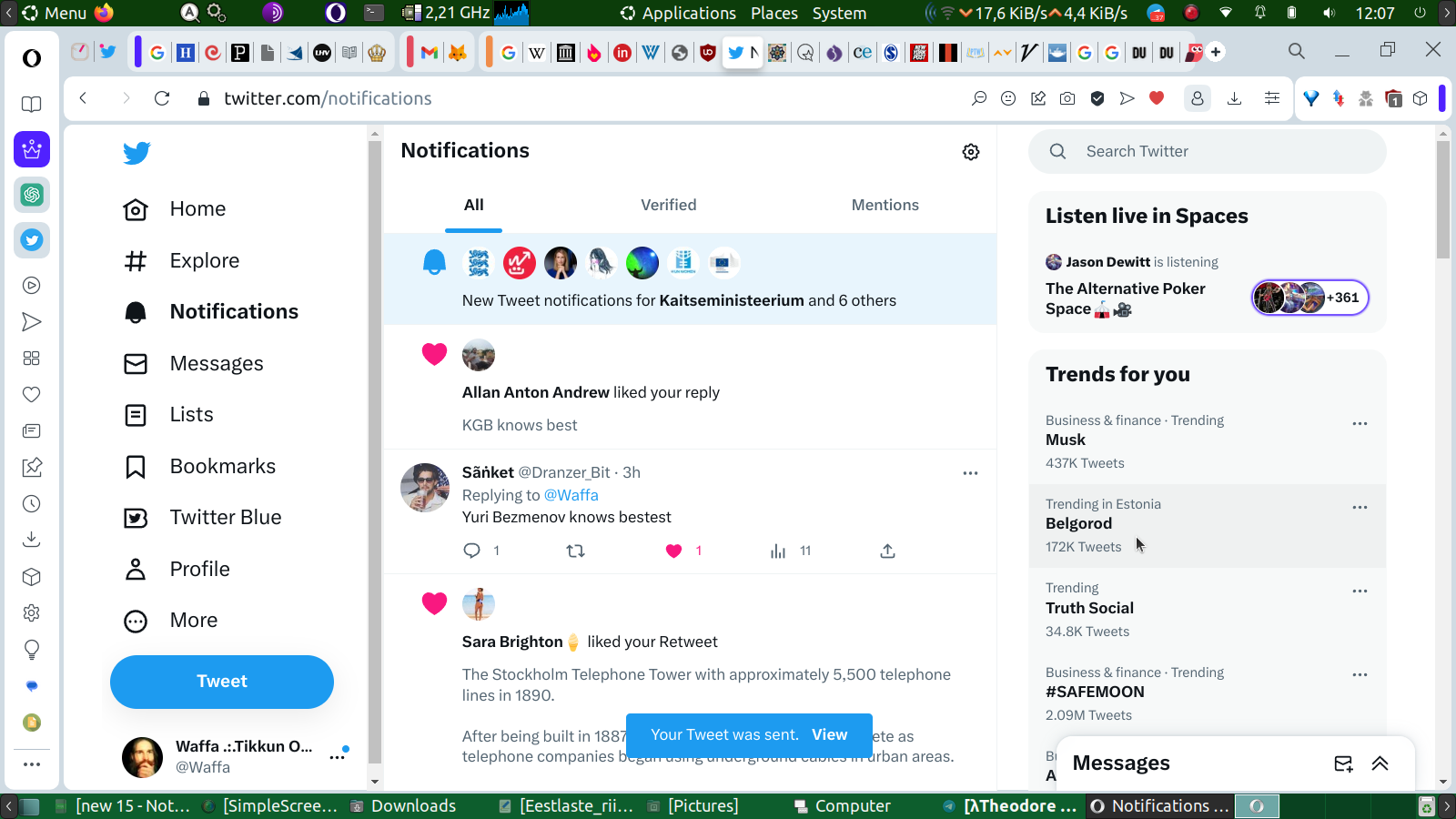The height and width of the screenshot is (819, 1456).
Task: Open Opera sidebar history clock
Action: point(32,504)
